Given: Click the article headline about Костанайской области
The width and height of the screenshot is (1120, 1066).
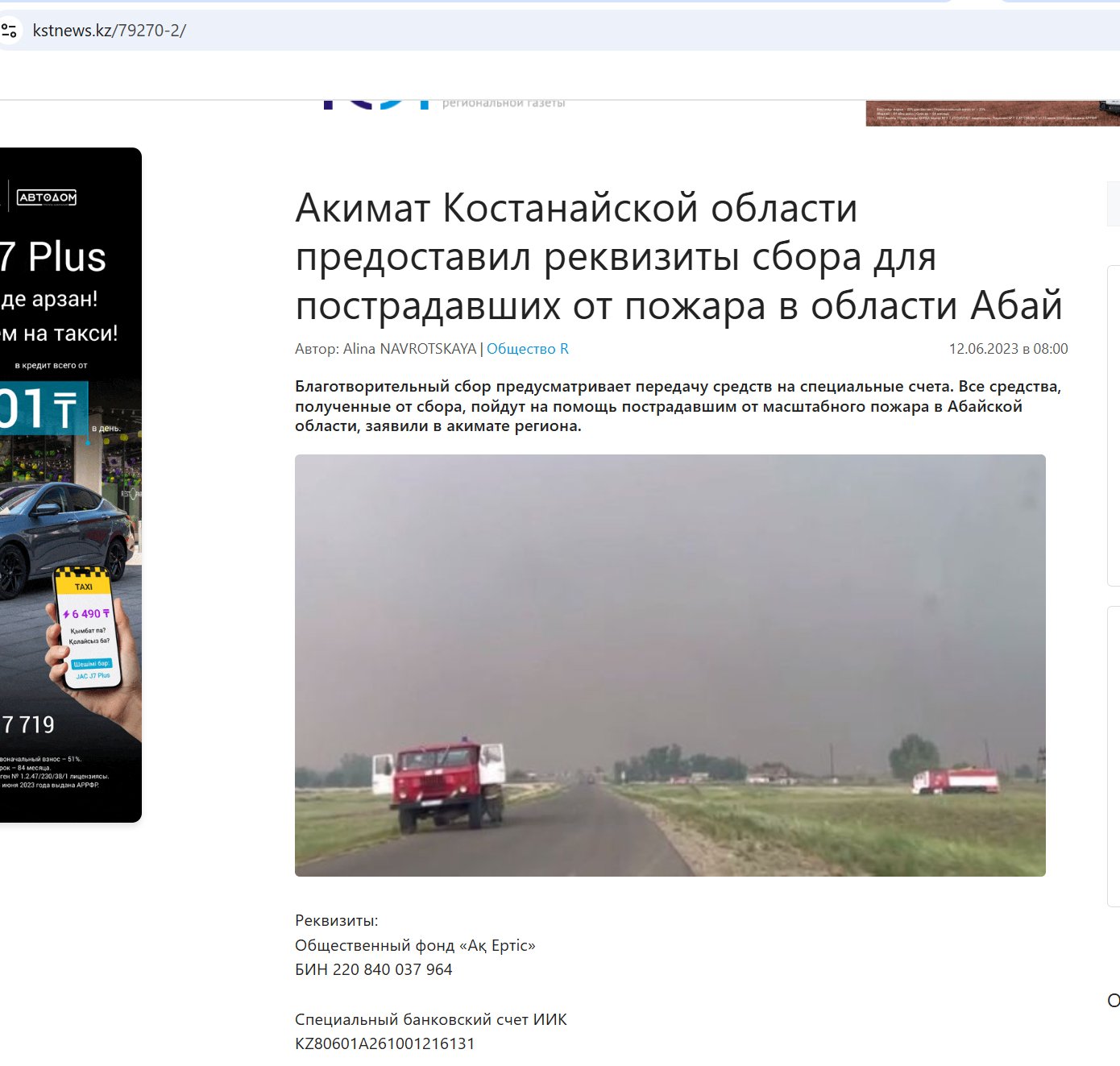Looking at the screenshot, I should (x=678, y=257).
